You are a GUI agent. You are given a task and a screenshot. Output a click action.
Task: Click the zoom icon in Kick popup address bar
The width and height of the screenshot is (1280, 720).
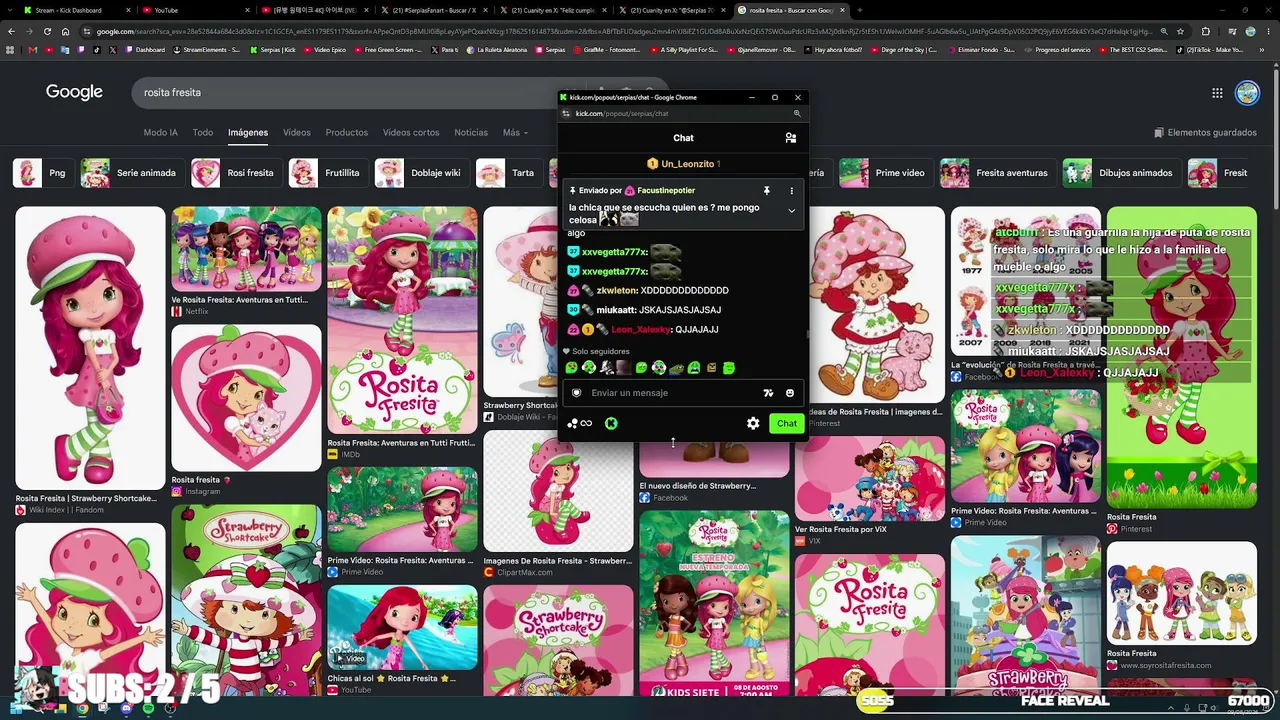[797, 113]
